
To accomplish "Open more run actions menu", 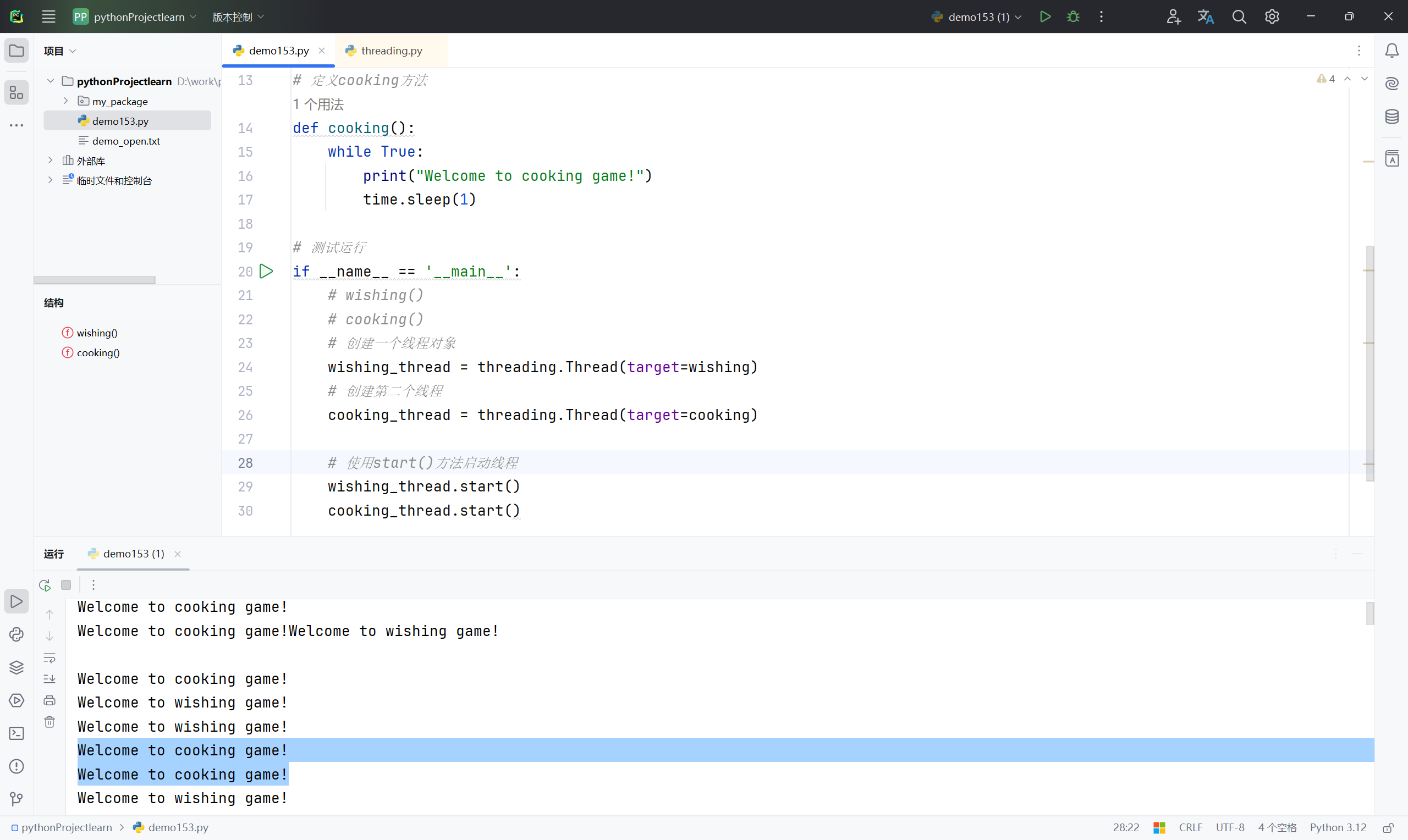I will [x=1101, y=16].
